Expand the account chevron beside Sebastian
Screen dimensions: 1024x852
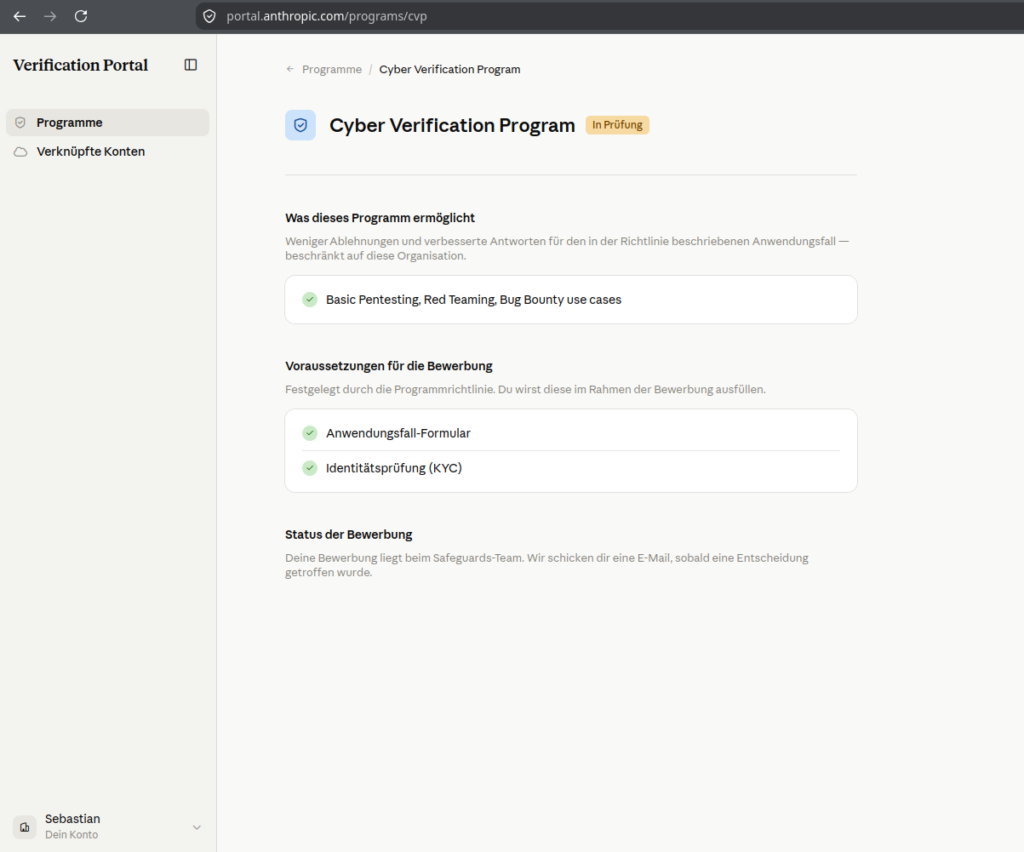(x=197, y=827)
